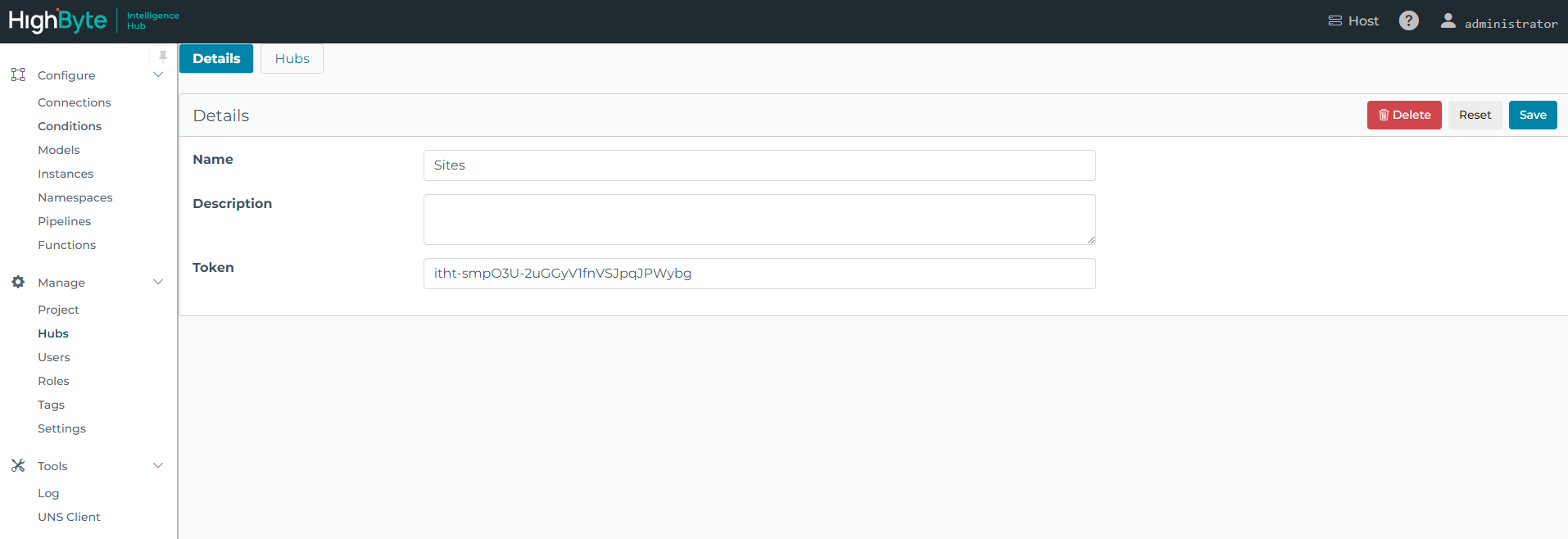Click the Token input field

point(759,274)
